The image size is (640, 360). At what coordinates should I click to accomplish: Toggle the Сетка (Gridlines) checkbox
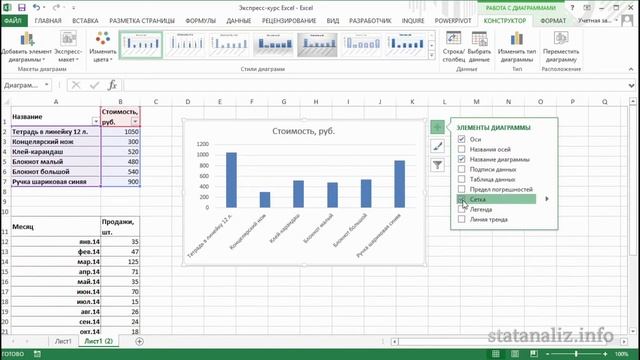(x=461, y=199)
